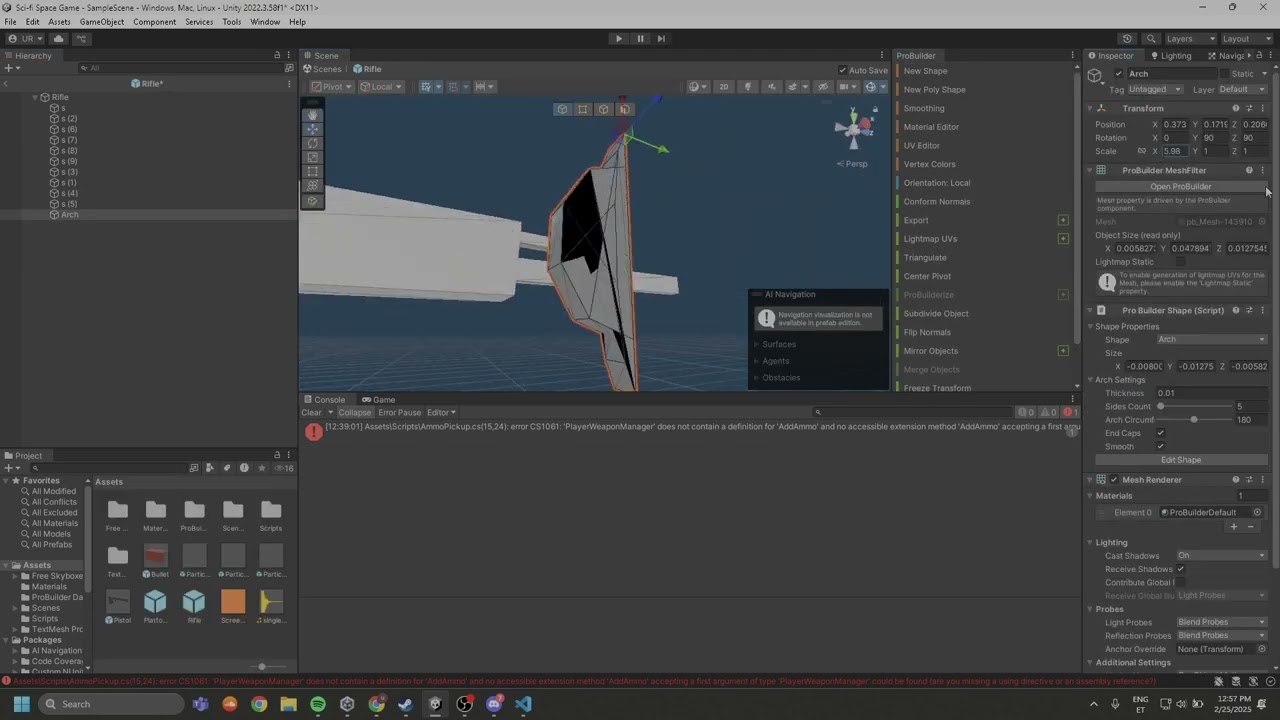Toggle the Smooth checkbox
This screenshot has height=720, width=1280.
tap(1160, 446)
